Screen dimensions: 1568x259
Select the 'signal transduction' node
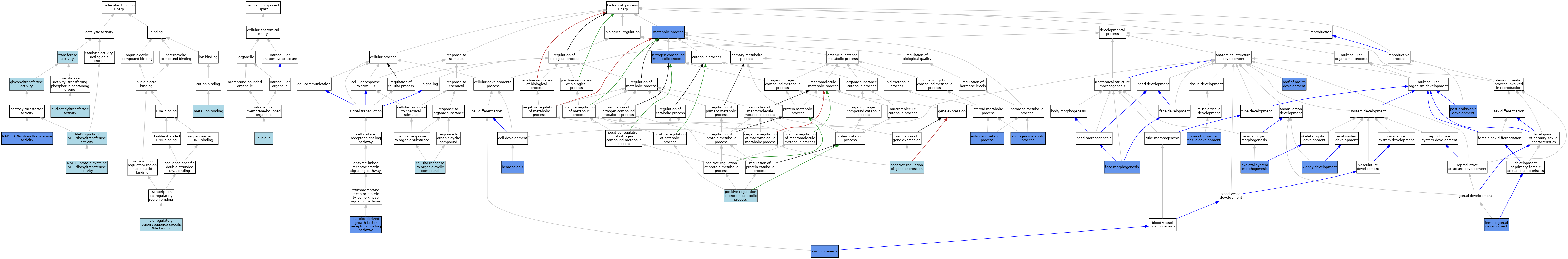coord(366,111)
